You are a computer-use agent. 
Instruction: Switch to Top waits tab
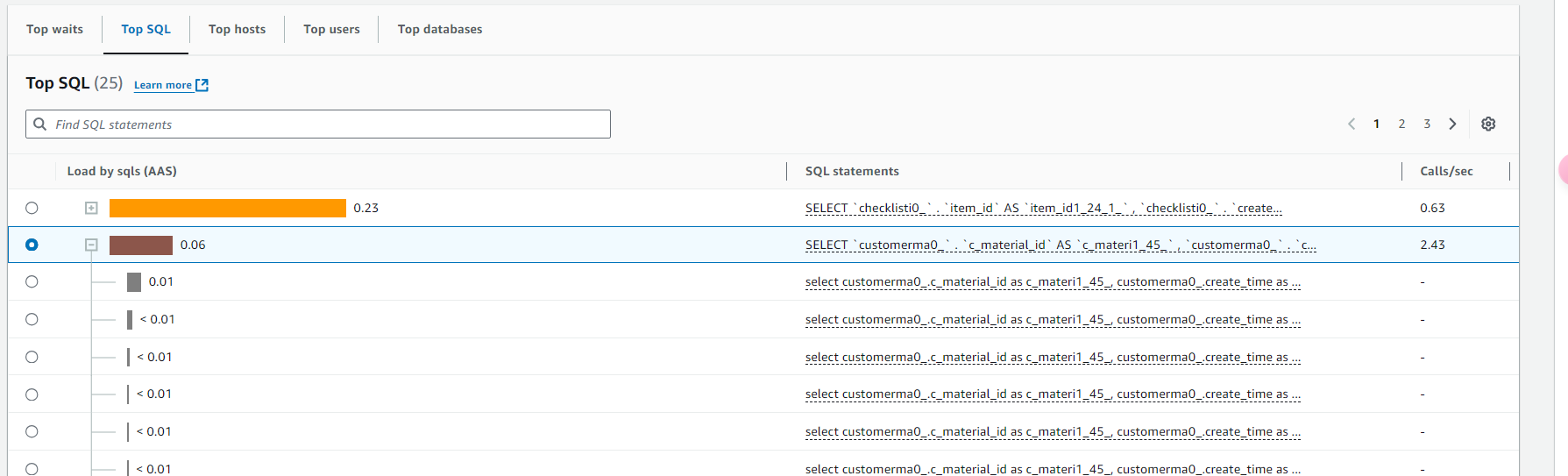pyautogui.click(x=54, y=29)
